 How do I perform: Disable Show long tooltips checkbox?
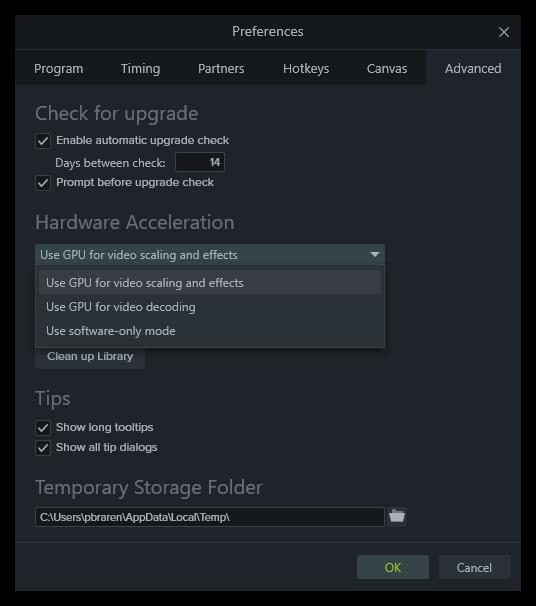coord(43,428)
